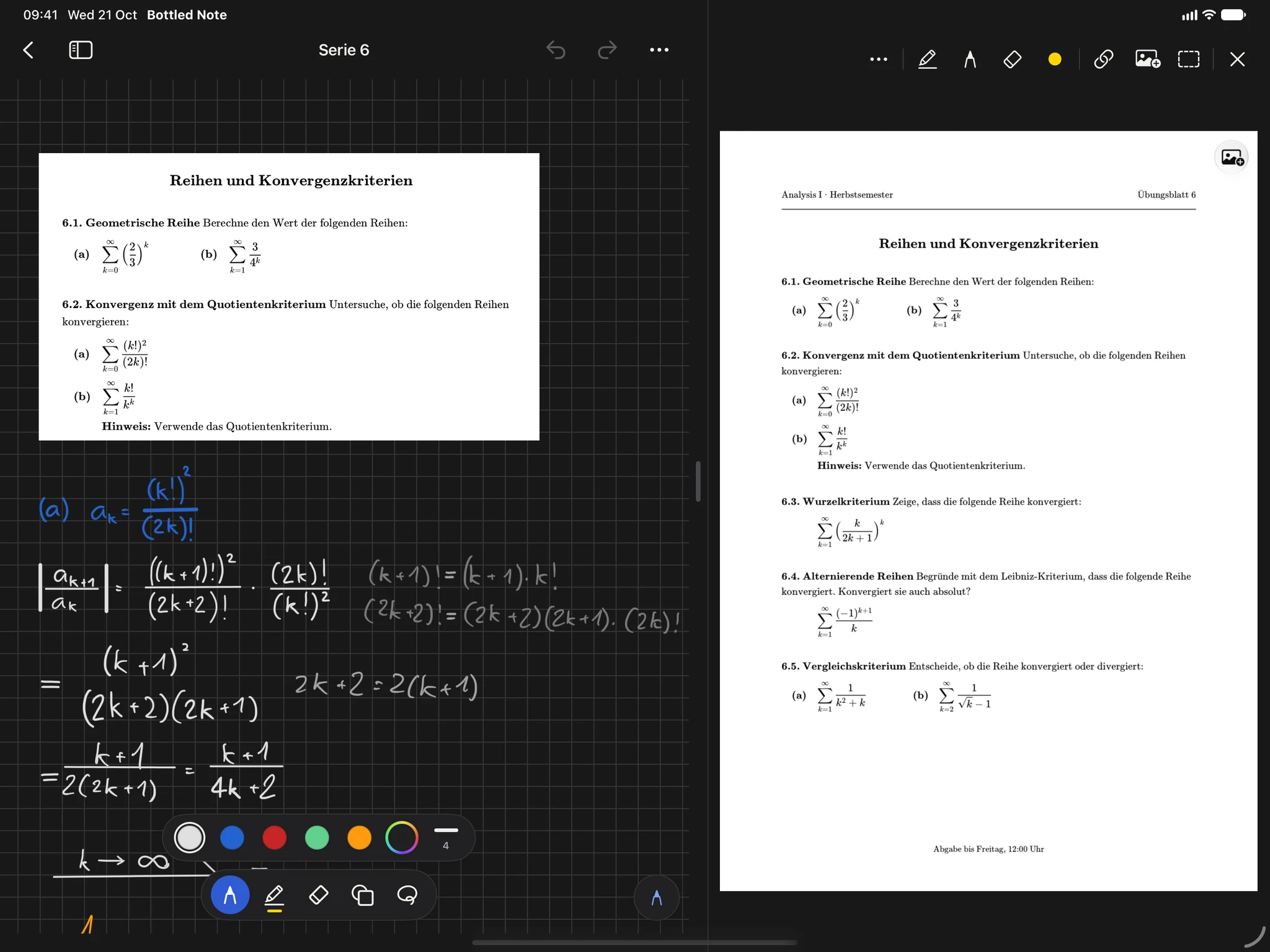Activate the dashed rectangle selection tool
The height and width of the screenshot is (952, 1270).
1189,59
